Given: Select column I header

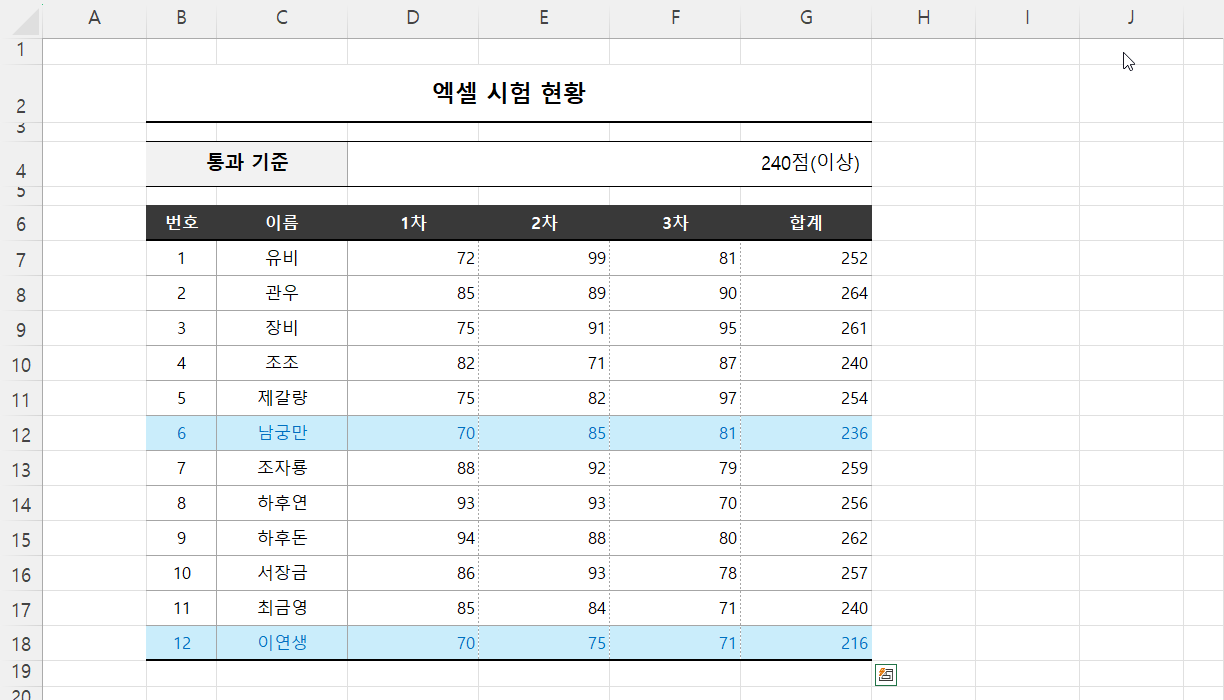Looking at the screenshot, I should click(x=1027, y=17).
